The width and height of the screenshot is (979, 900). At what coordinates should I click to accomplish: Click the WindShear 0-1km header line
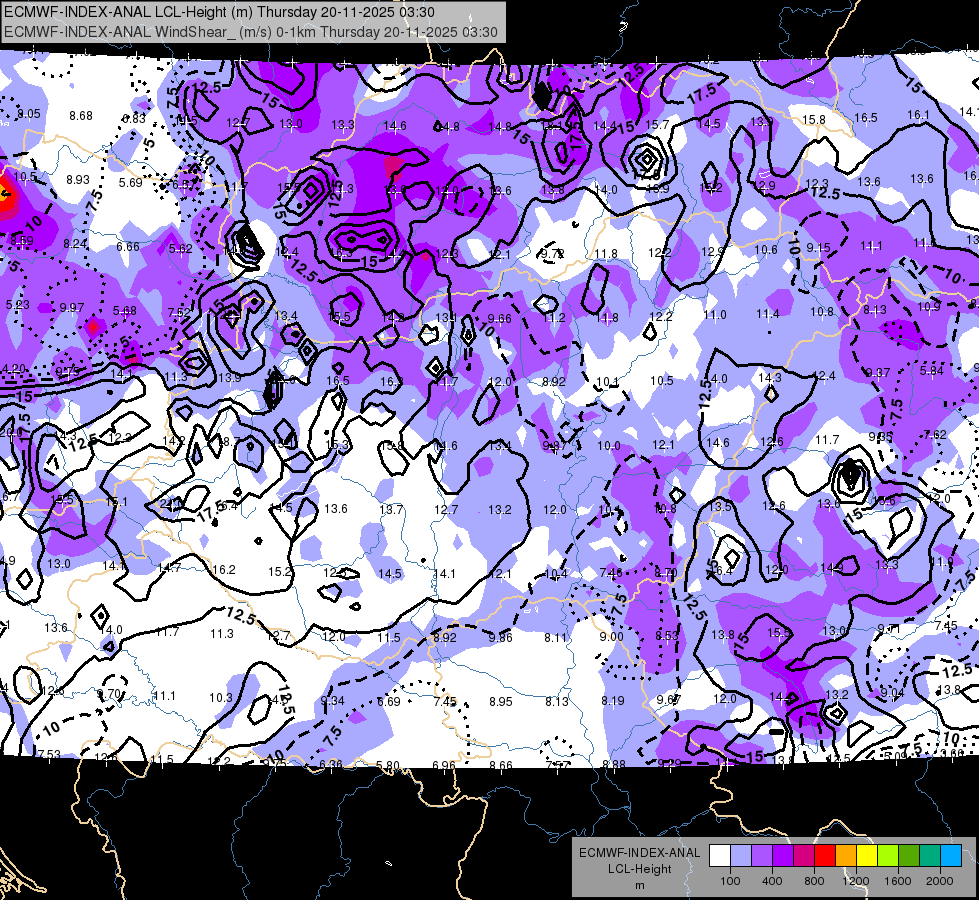pos(250,32)
